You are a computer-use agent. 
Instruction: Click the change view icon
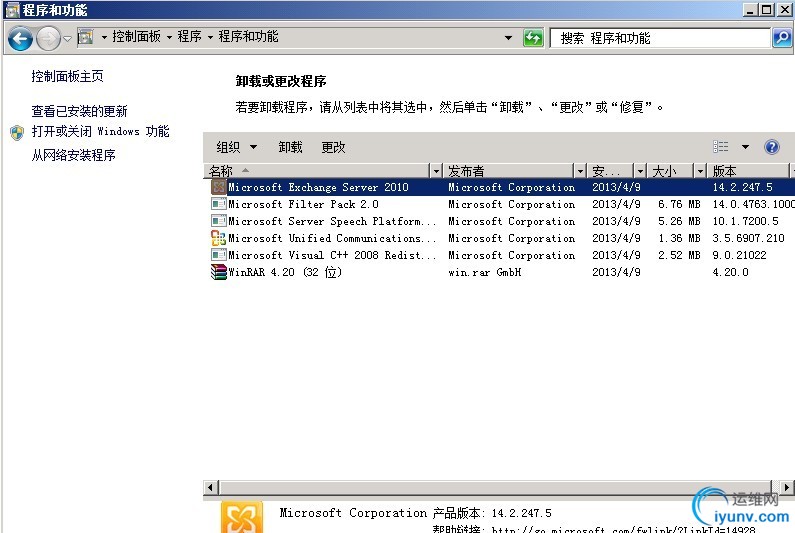click(720, 147)
